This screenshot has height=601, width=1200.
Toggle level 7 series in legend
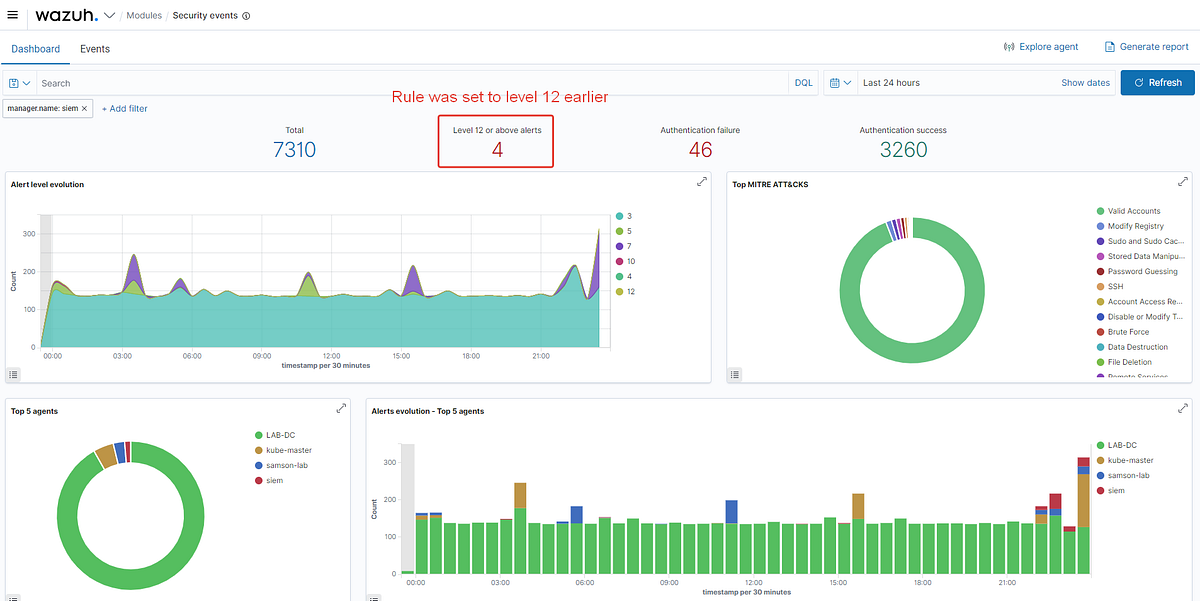tap(624, 246)
